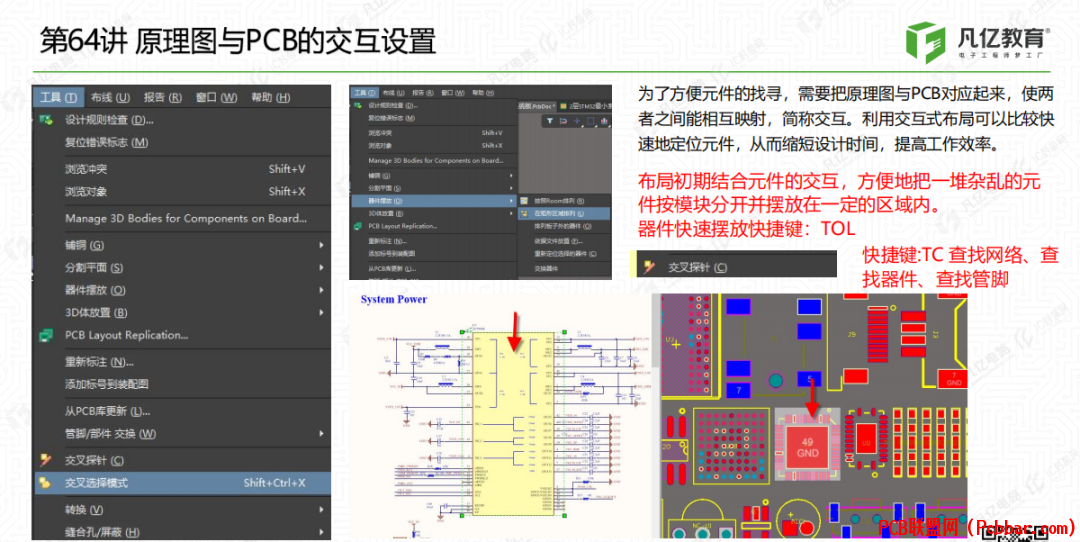Screen dimensions: 1080x542
Task: Click the 按照Room排列 icon in the small submenu
Action: [525, 201]
